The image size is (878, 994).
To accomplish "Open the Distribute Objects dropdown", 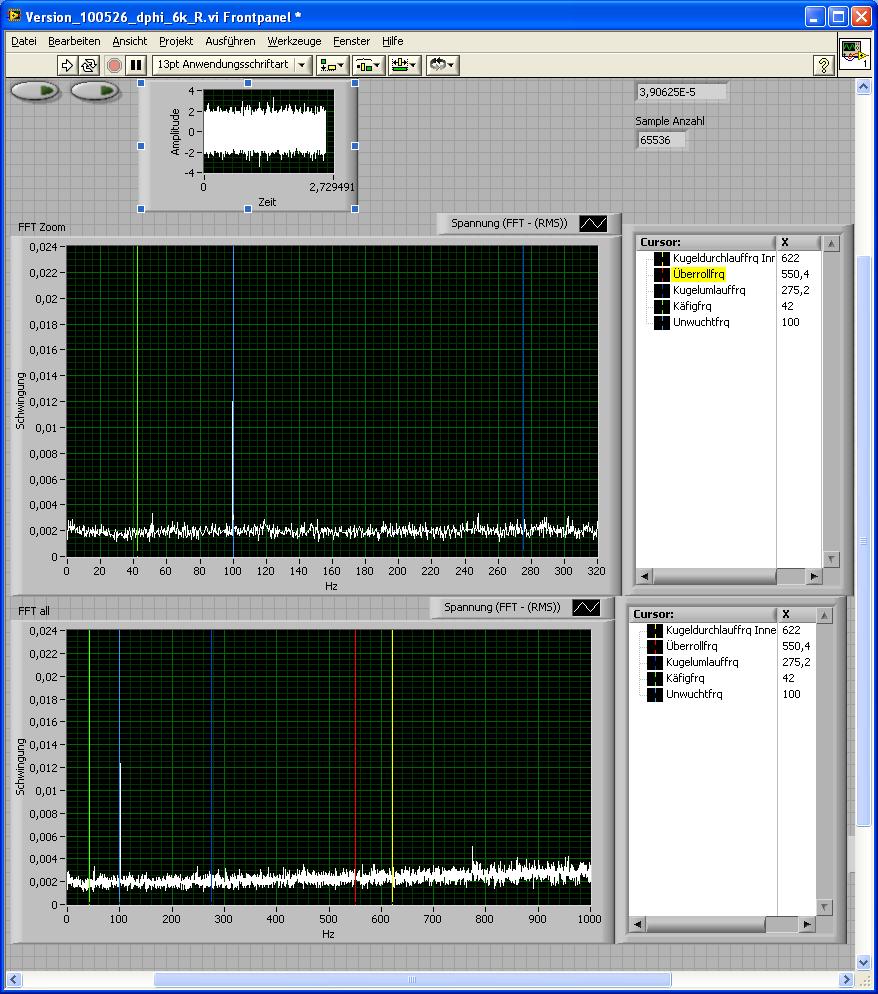I will 368,65.
